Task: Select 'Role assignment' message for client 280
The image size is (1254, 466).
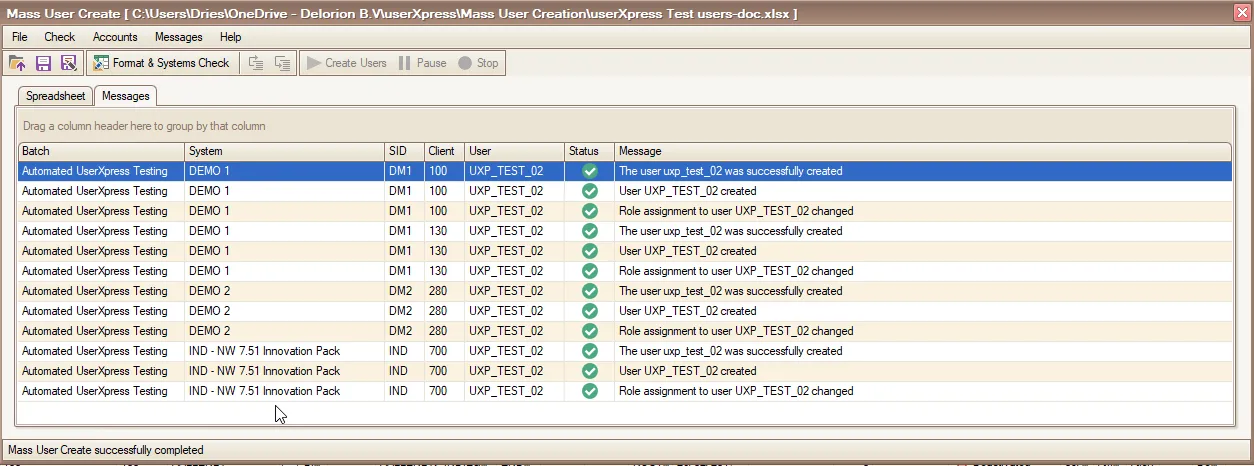Action: pyautogui.click(x=736, y=331)
